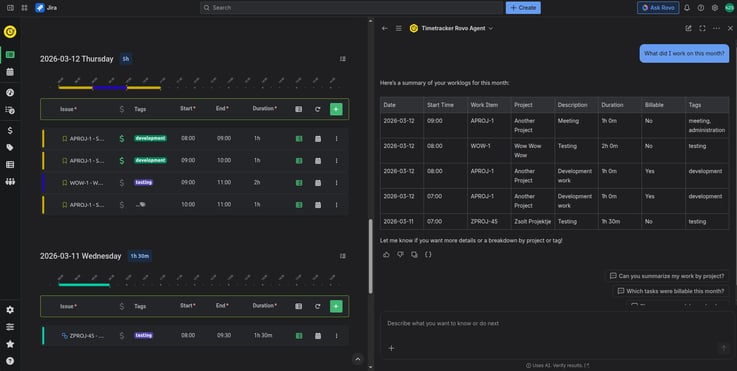737x371 pixels.
Task: Show response source with the braces icon
Action: [x=428, y=254]
